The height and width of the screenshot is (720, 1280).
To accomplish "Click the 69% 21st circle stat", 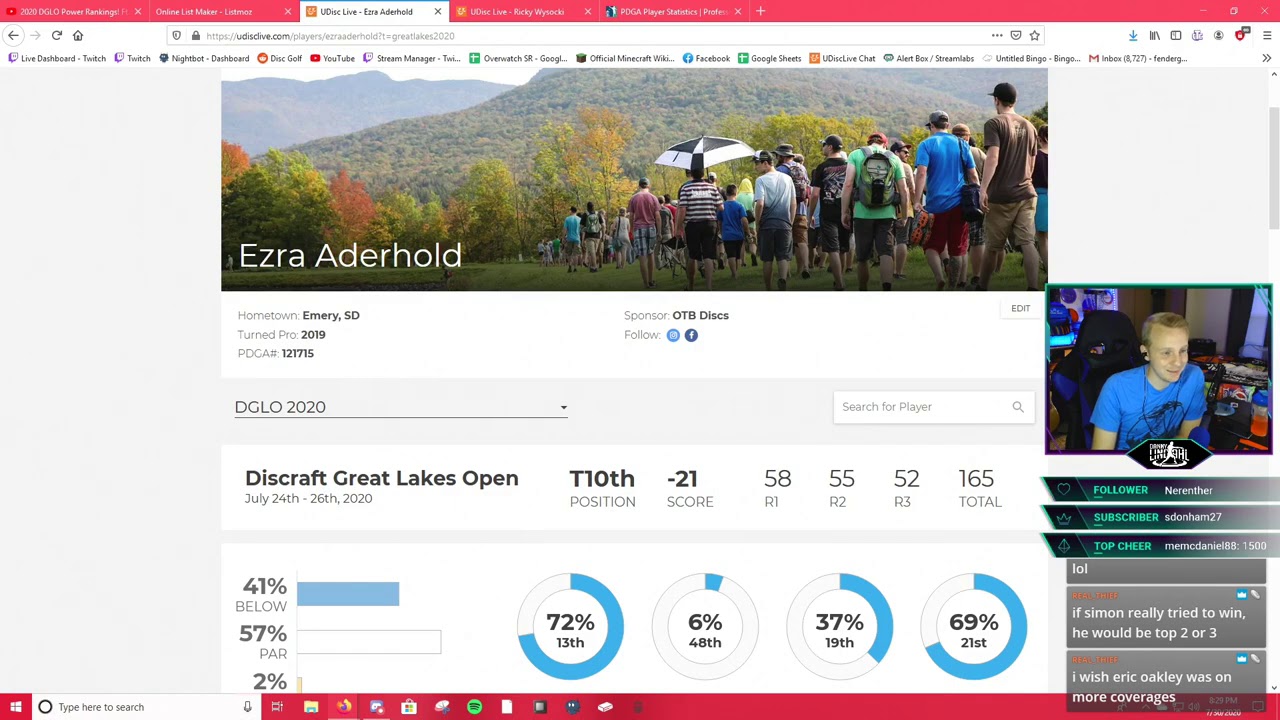I will click(x=974, y=627).
